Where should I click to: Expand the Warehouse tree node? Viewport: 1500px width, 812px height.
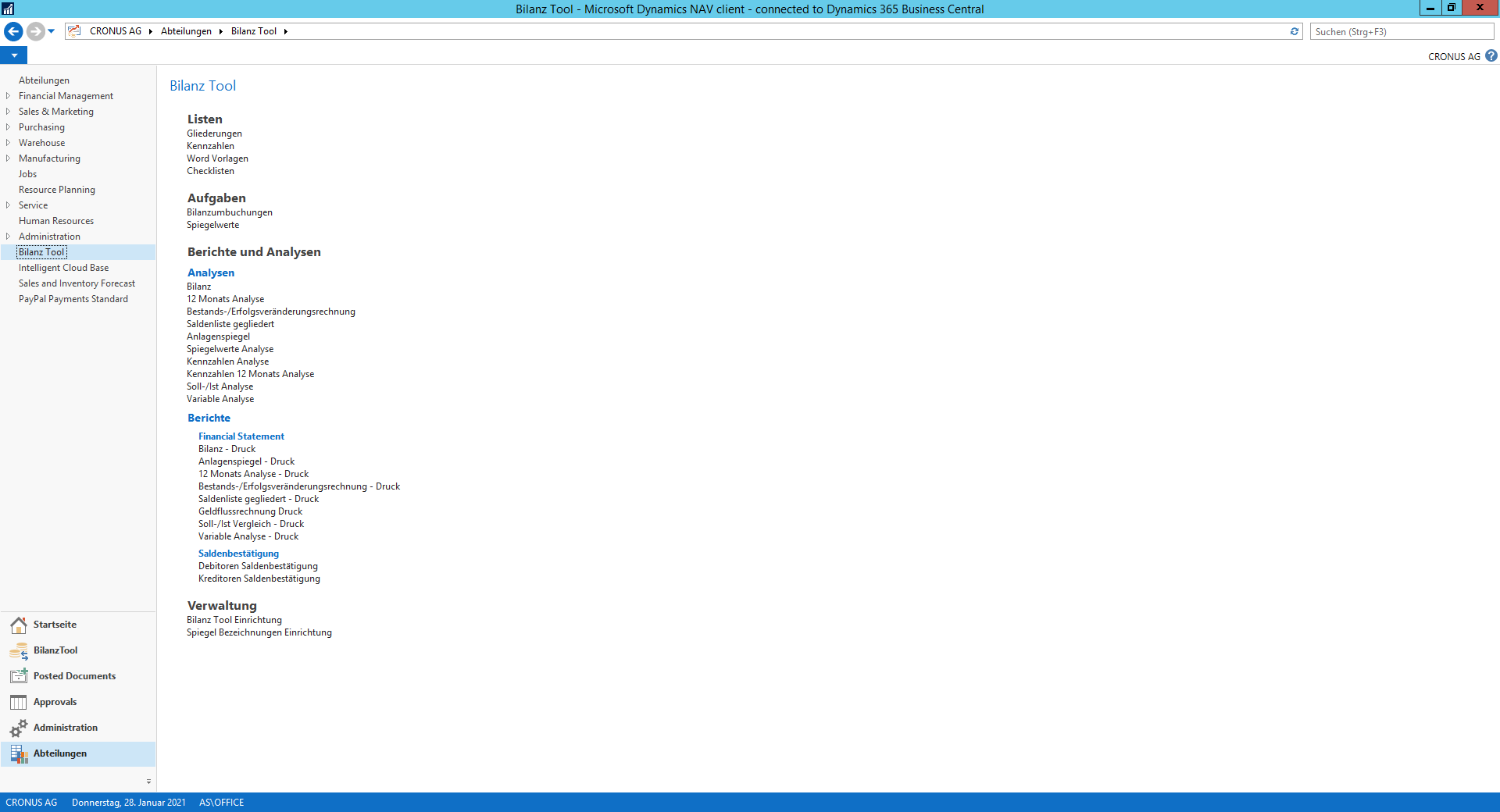click(8, 143)
